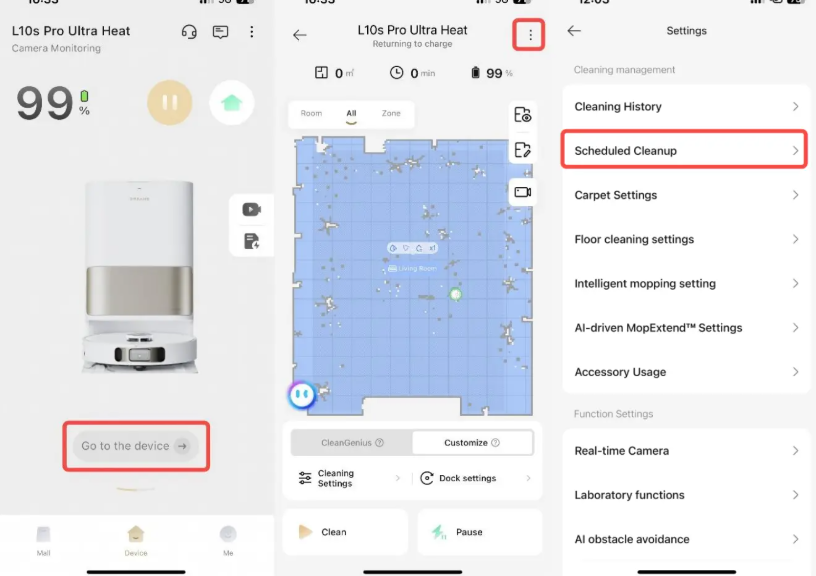Viewport: 816px width, 576px height.
Task: Open the map editing icon beside the map
Action: [x=522, y=151]
